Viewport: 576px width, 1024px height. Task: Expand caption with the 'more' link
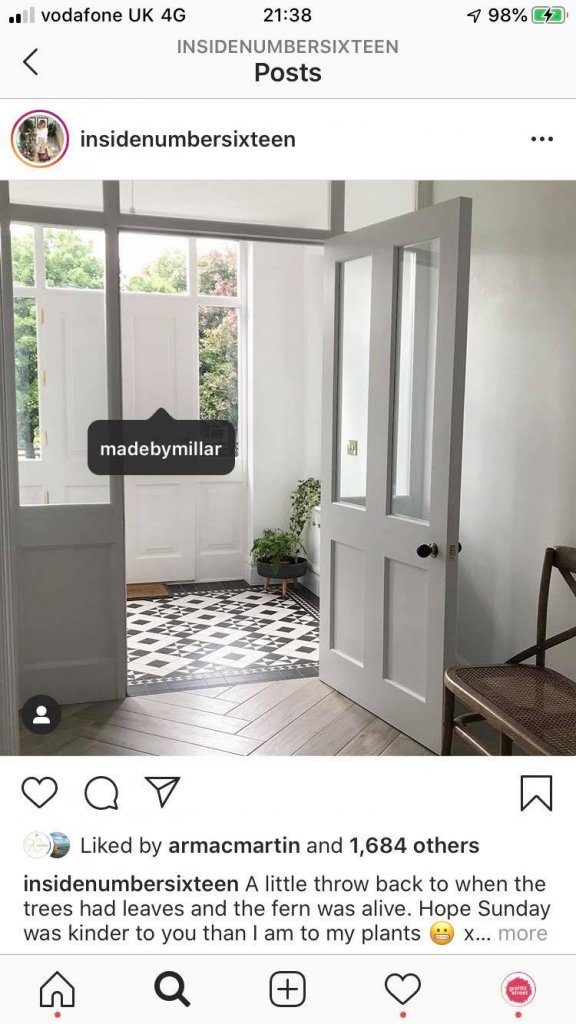coord(522,933)
